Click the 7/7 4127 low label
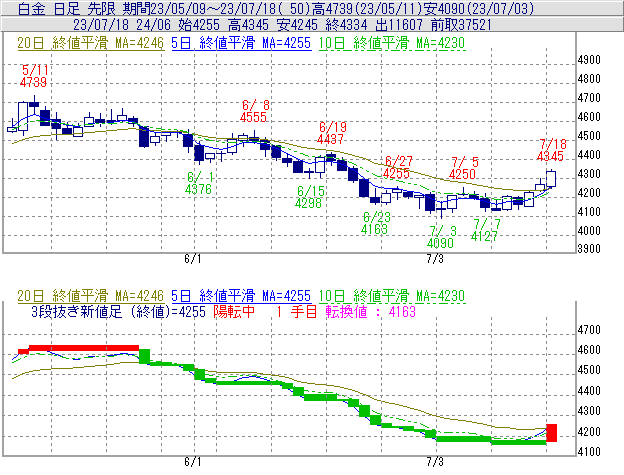624x475 pixels. pyautogui.click(x=485, y=230)
